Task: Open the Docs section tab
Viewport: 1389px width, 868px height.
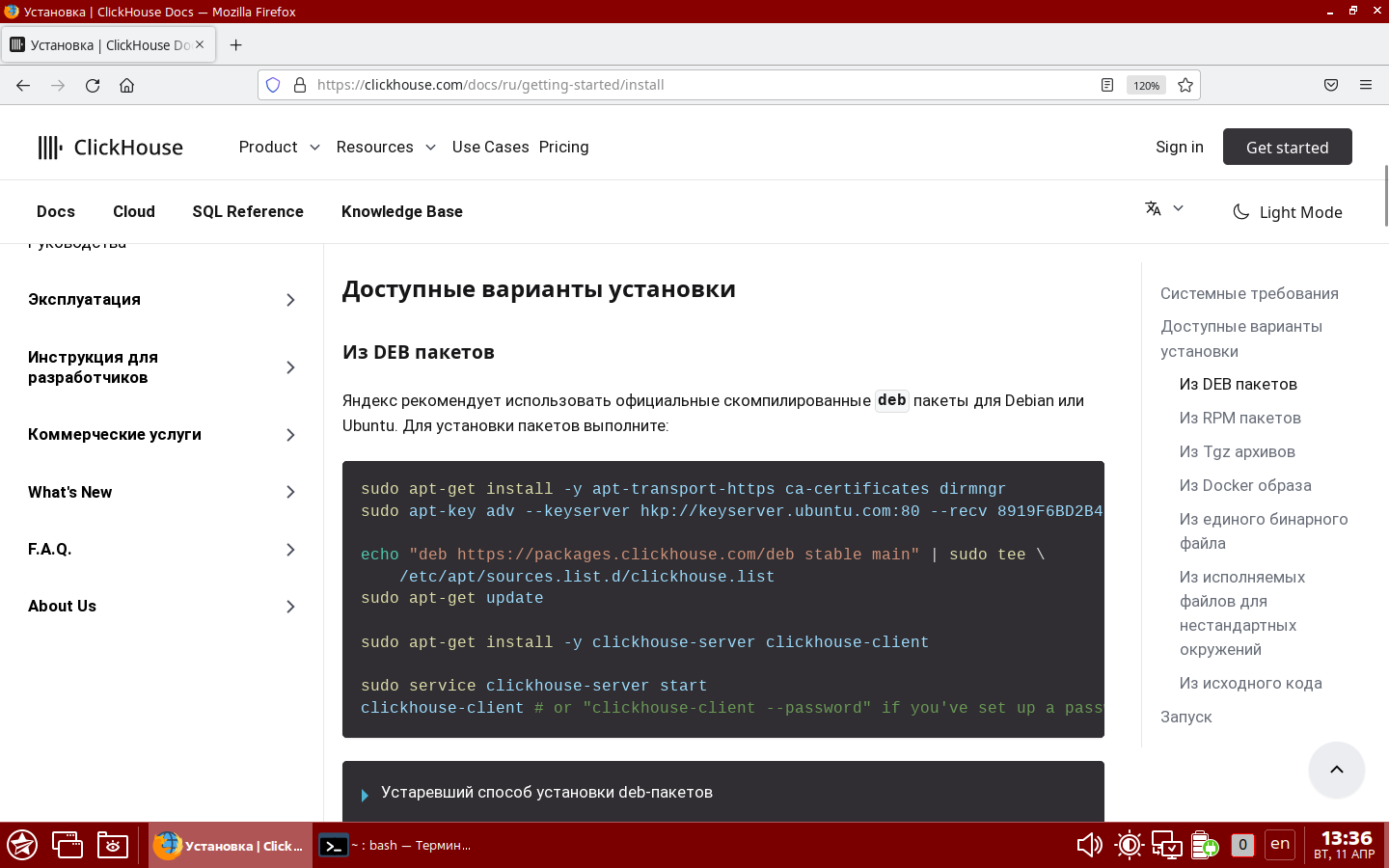Action: [56, 211]
